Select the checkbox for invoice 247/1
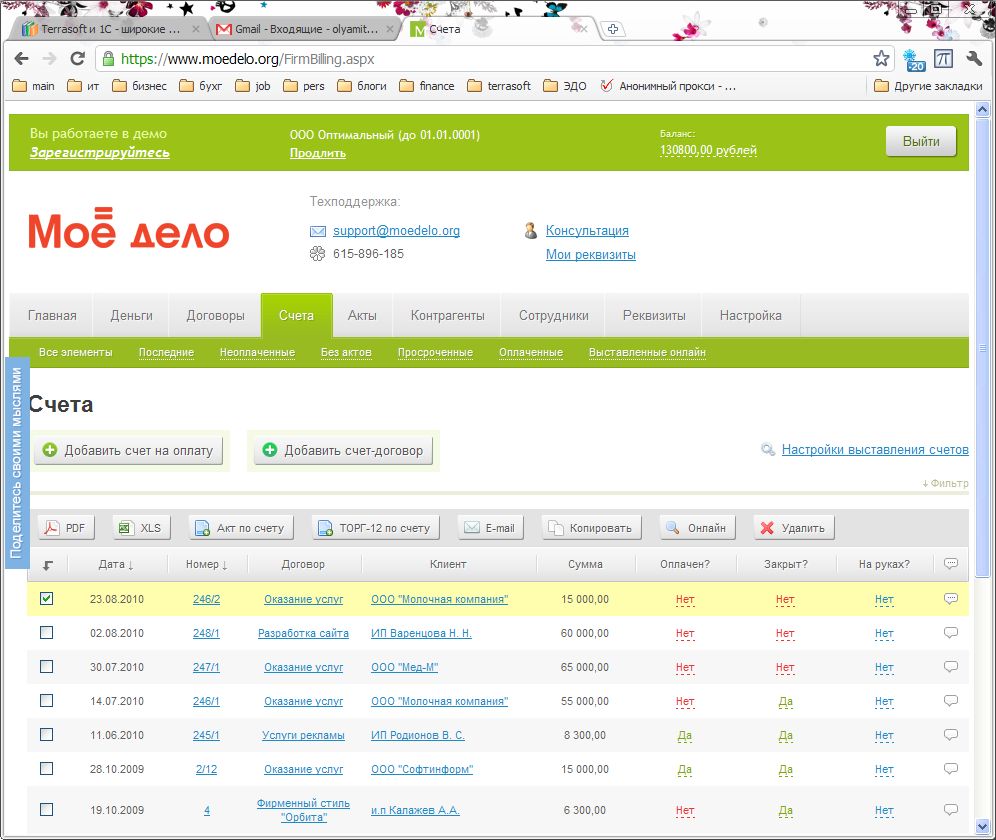The height and width of the screenshot is (840, 996). [47, 667]
